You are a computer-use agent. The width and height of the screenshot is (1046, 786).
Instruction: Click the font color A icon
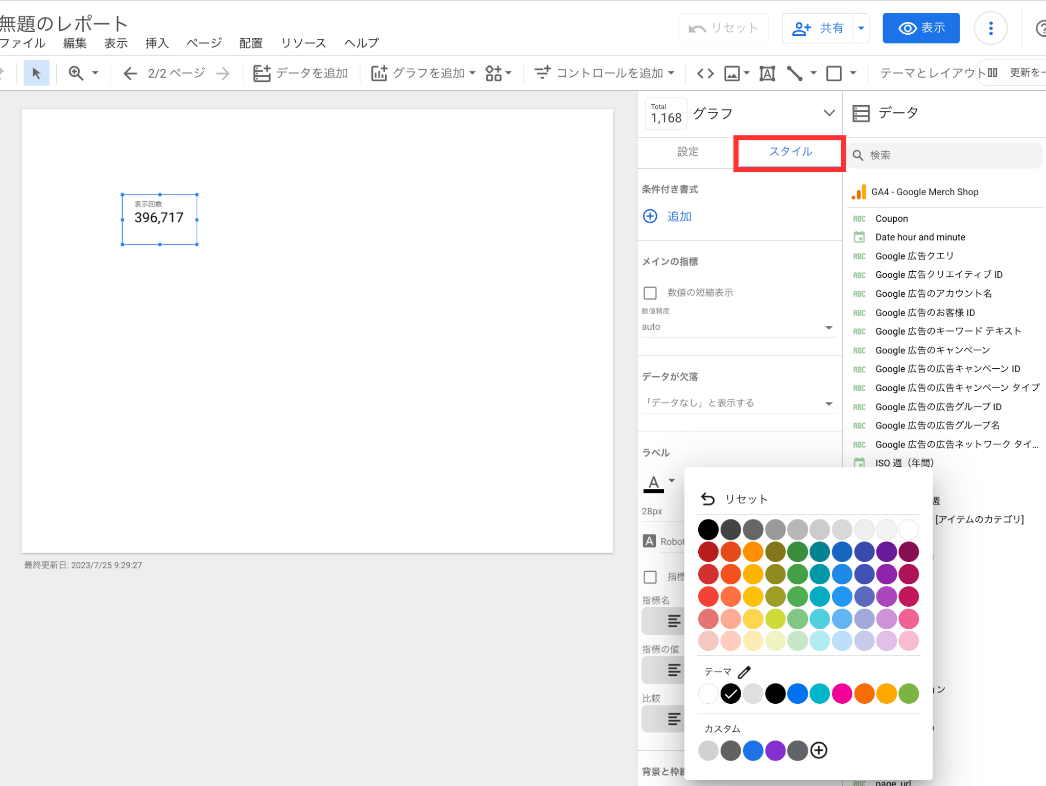(x=654, y=483)
